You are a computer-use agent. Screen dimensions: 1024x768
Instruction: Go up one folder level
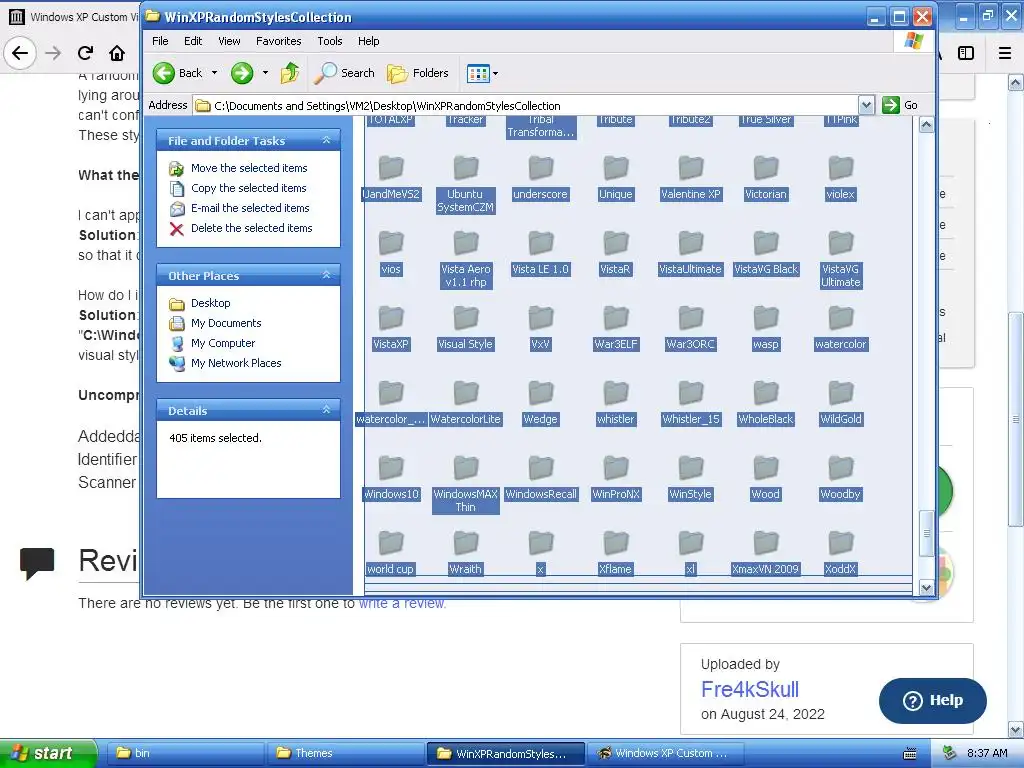click(x=290, y=73)
